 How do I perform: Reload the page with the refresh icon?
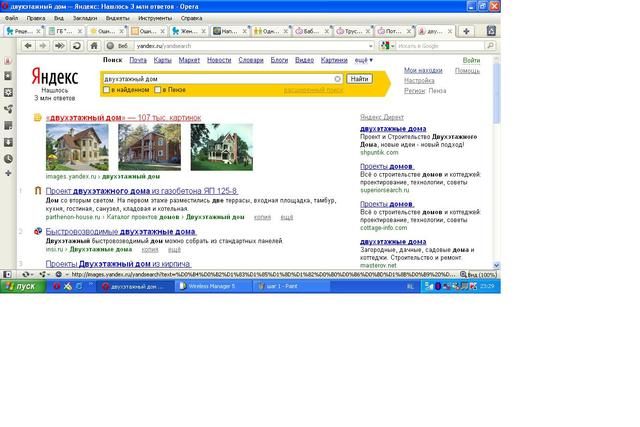coord(76,46)
